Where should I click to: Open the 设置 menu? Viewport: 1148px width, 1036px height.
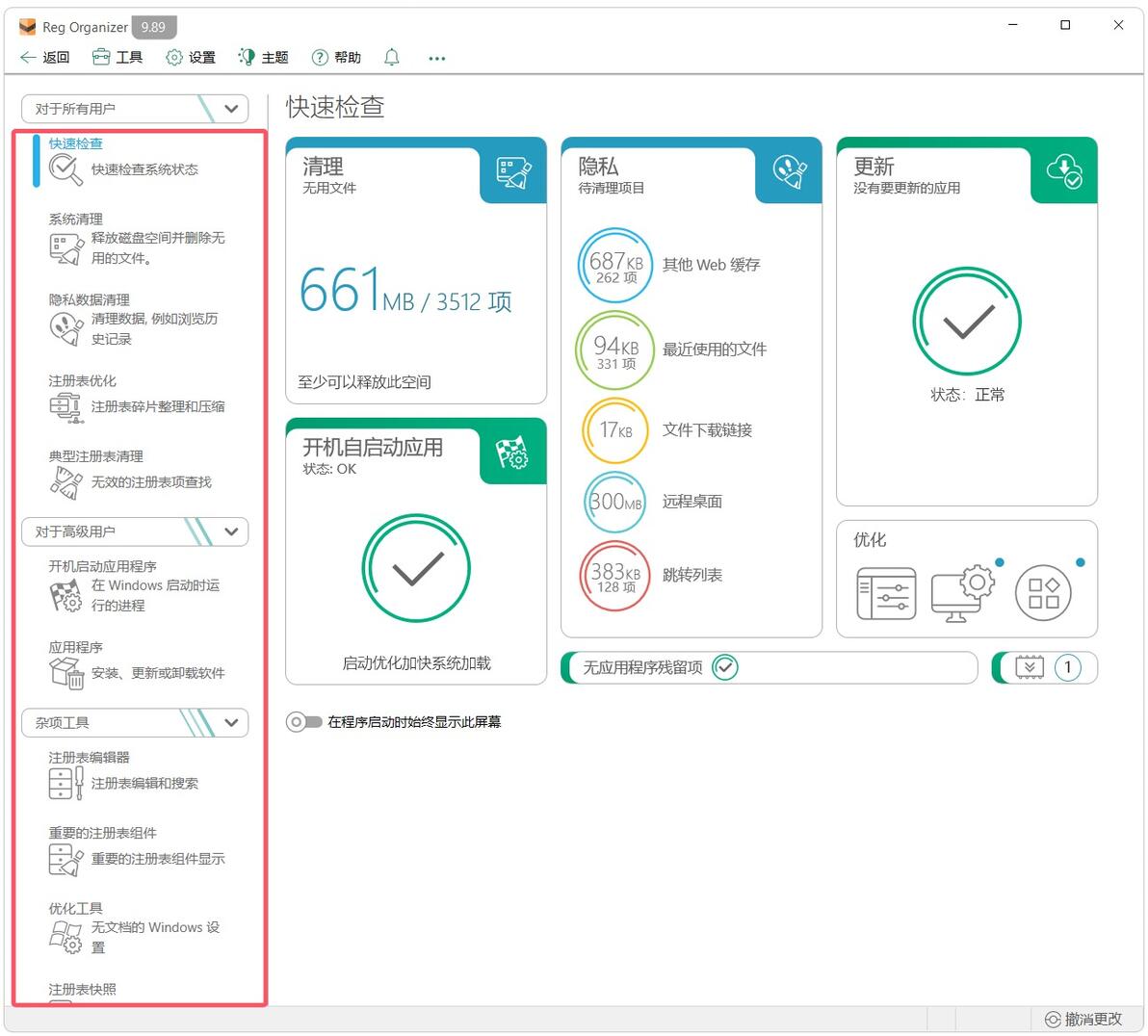click(191, 57)
